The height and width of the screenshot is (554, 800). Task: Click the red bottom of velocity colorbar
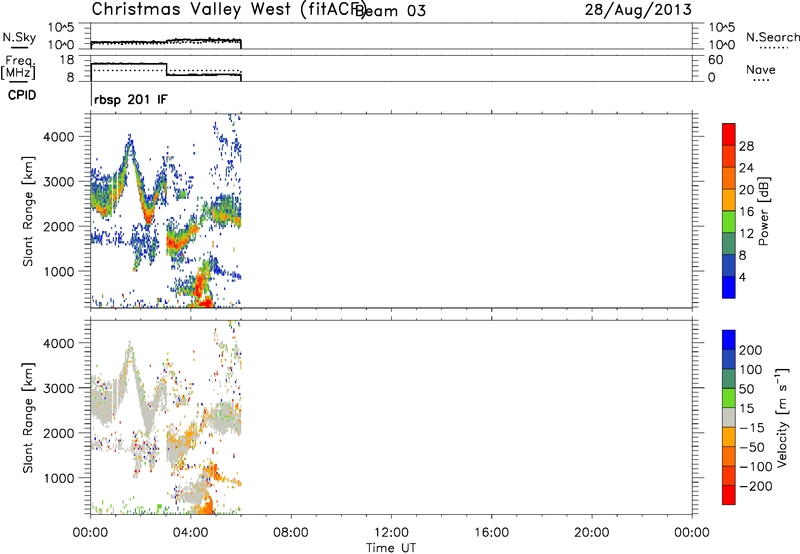tap(729, 495)
